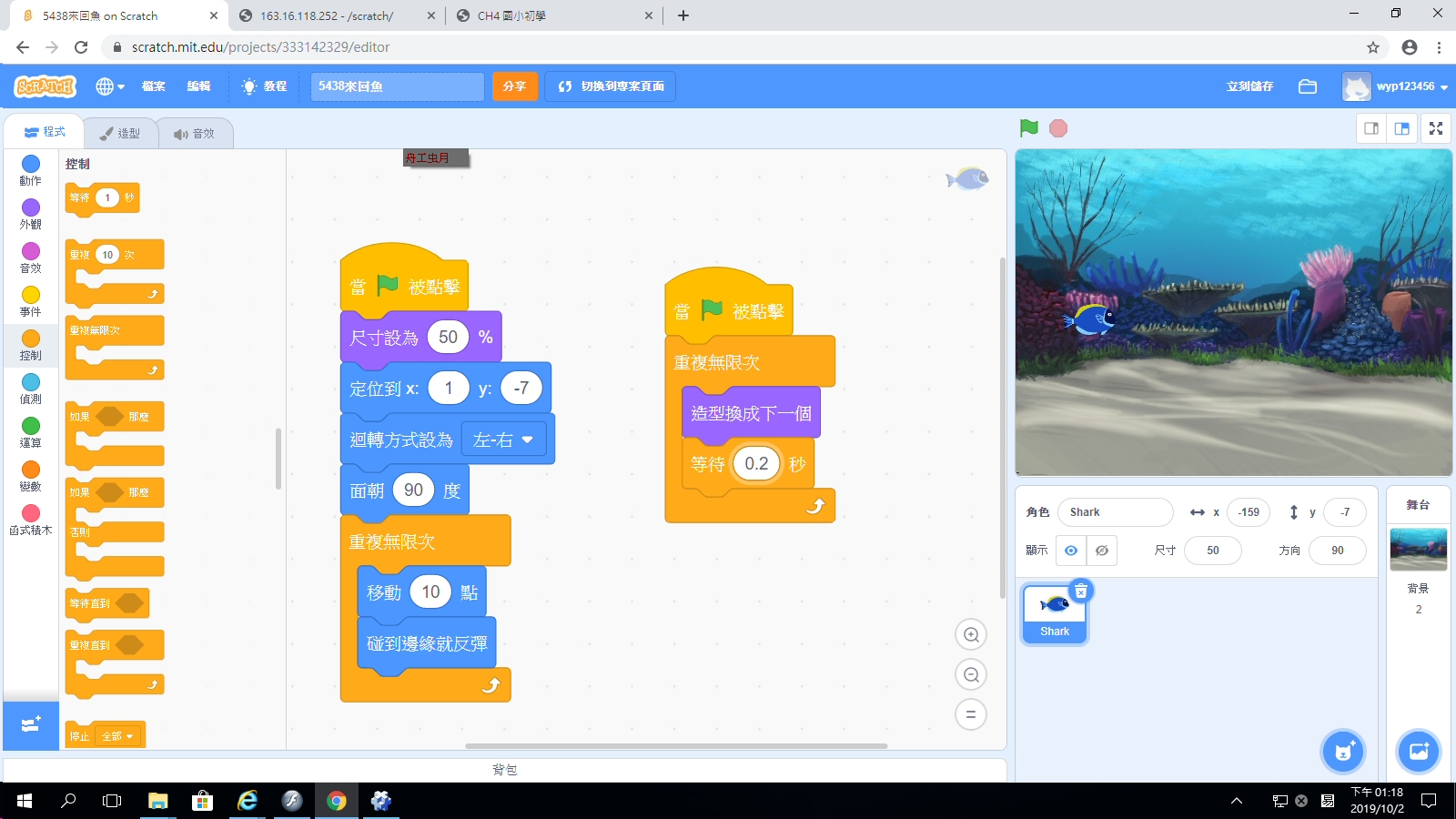Open the 教程 tutorials lightbulb
1456x819 pixels.
click(264, 86)
